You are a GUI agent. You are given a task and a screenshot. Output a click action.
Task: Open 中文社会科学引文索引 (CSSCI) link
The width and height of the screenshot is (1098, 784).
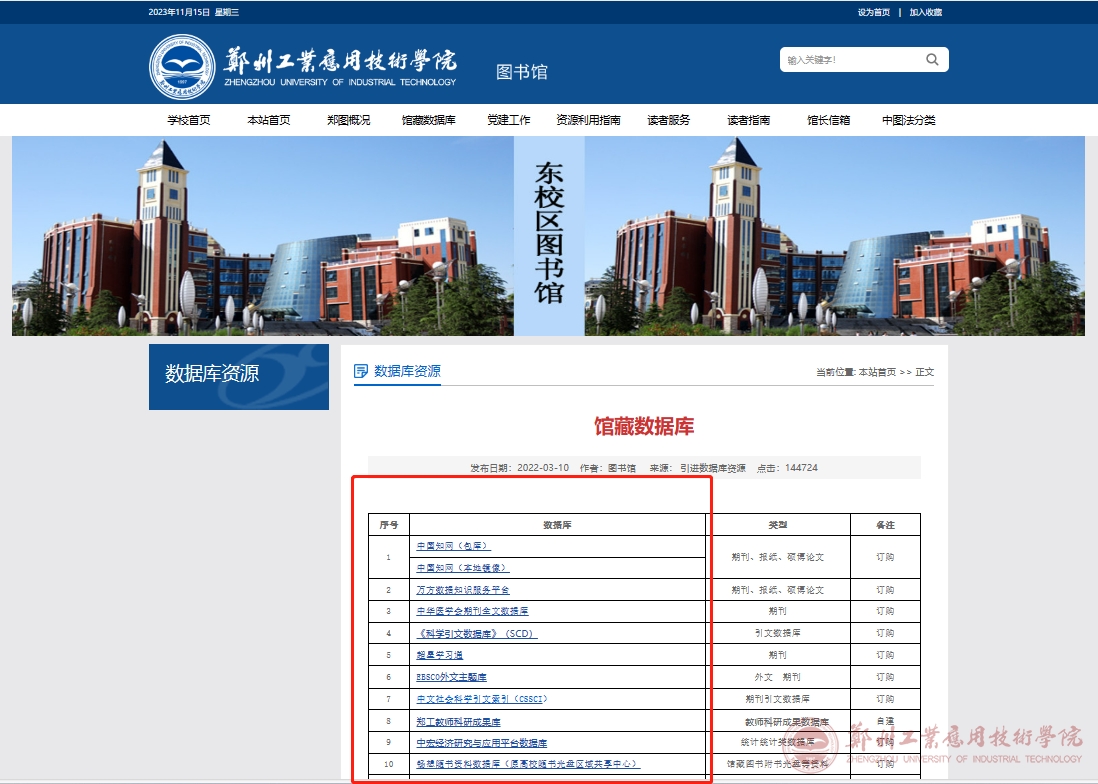(482, 699)
